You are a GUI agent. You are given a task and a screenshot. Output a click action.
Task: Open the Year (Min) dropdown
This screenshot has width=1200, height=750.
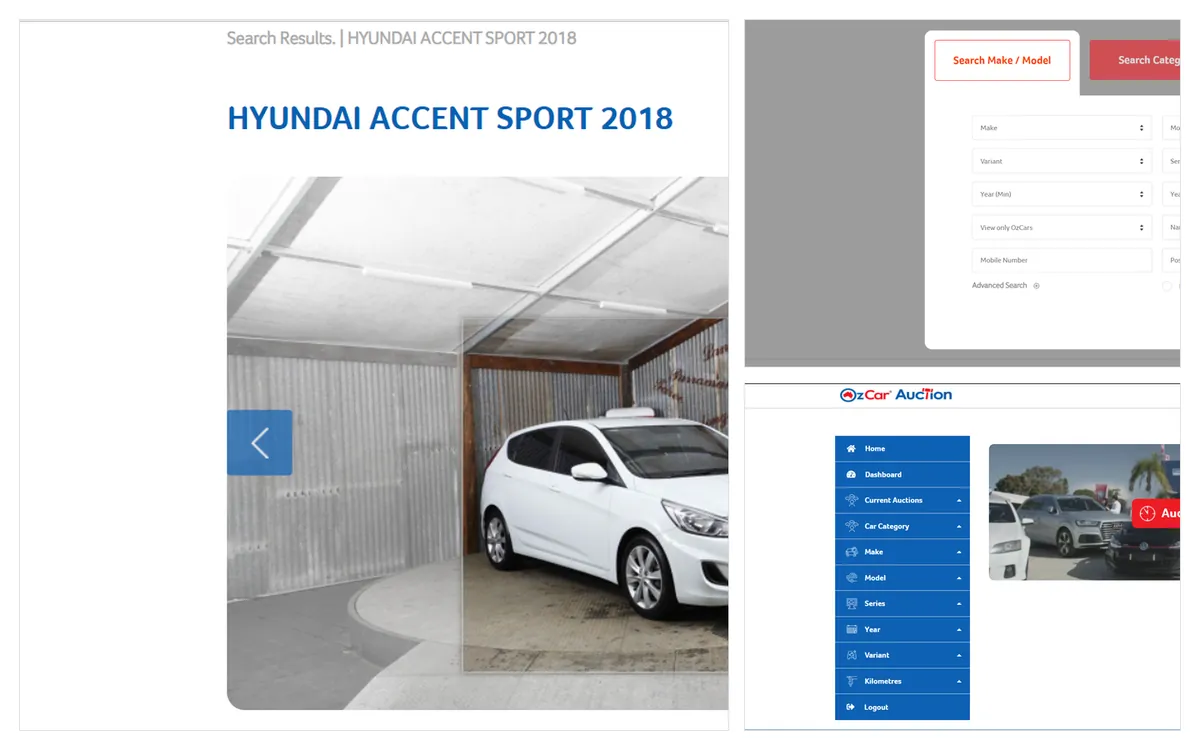[x=1061, y=194]
